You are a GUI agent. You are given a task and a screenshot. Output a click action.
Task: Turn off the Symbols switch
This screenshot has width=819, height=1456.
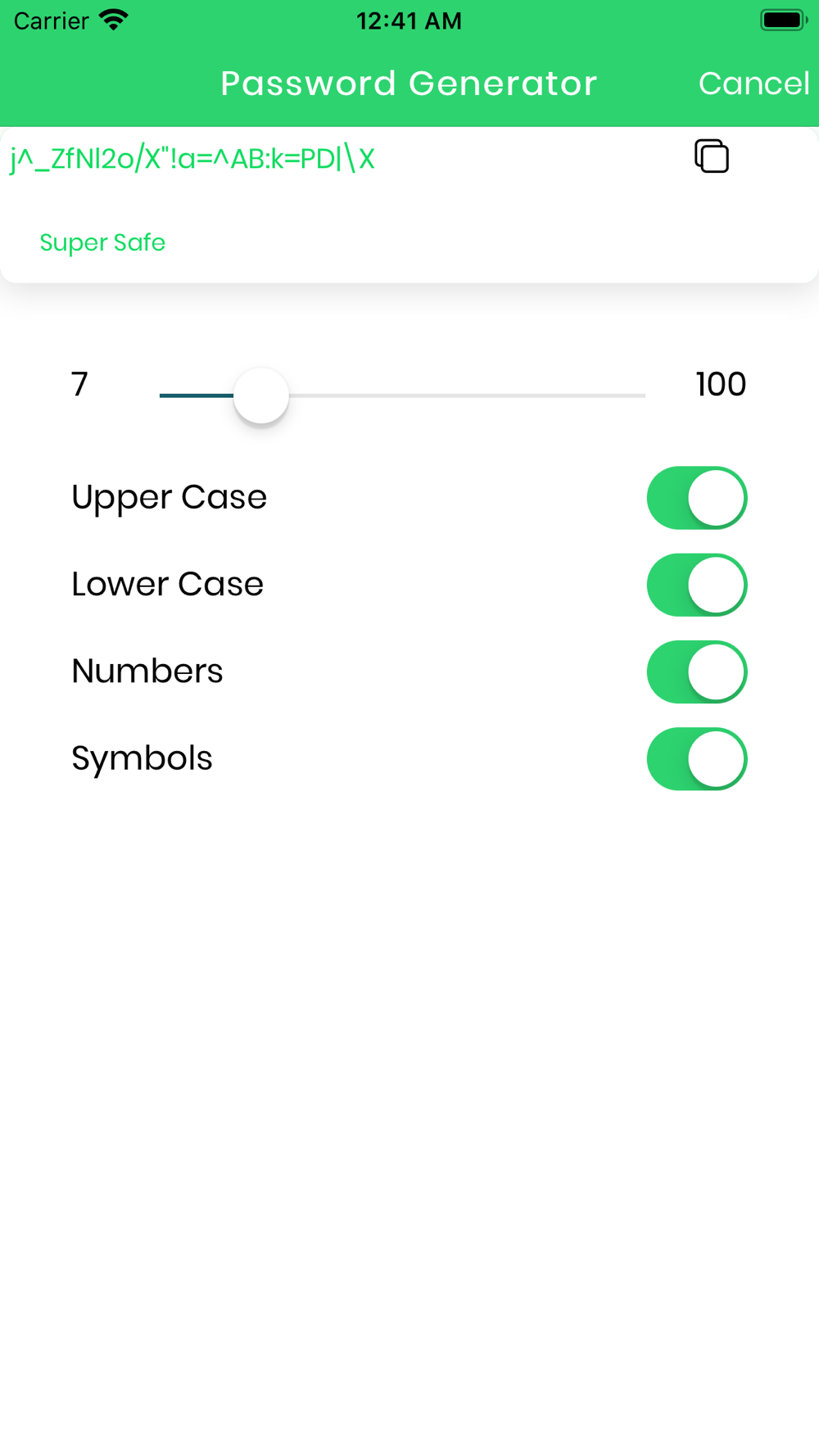click(697, 759)
